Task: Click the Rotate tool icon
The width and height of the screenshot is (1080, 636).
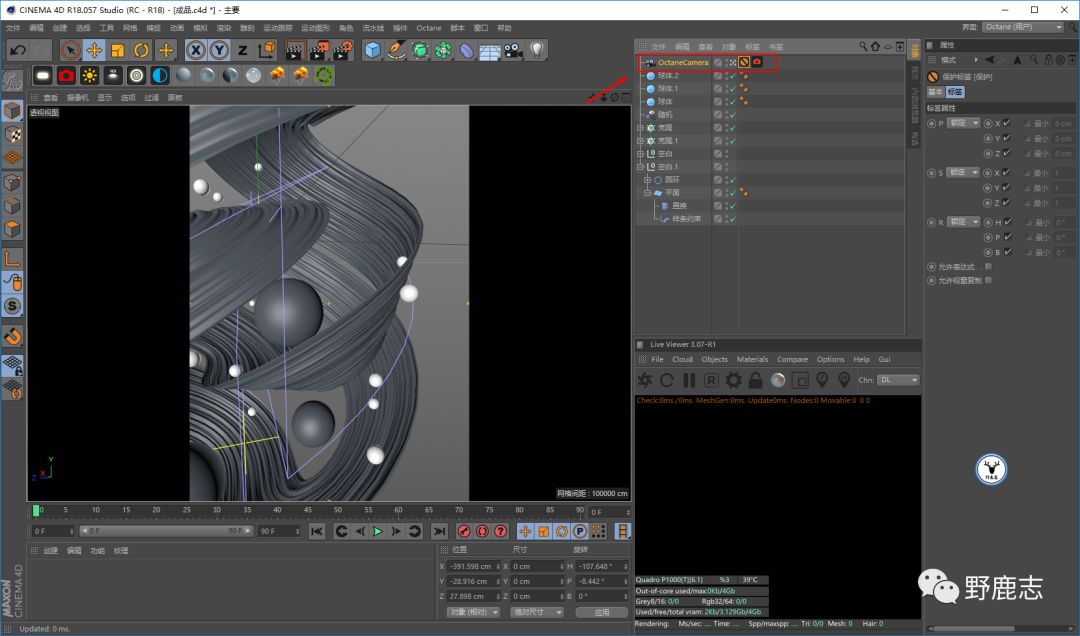Action: (x=141, y=50)
